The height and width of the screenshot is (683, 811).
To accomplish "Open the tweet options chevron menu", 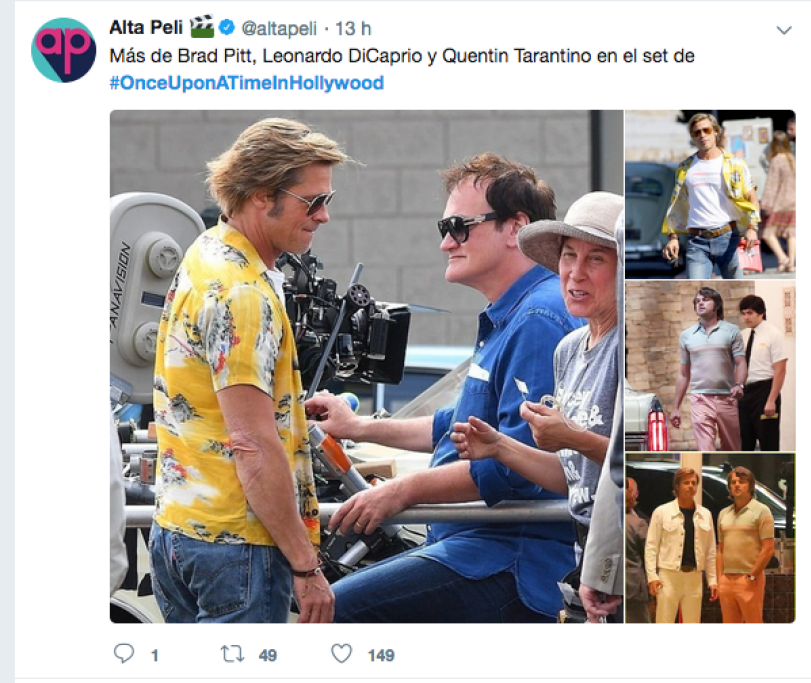I will [784, 31].
